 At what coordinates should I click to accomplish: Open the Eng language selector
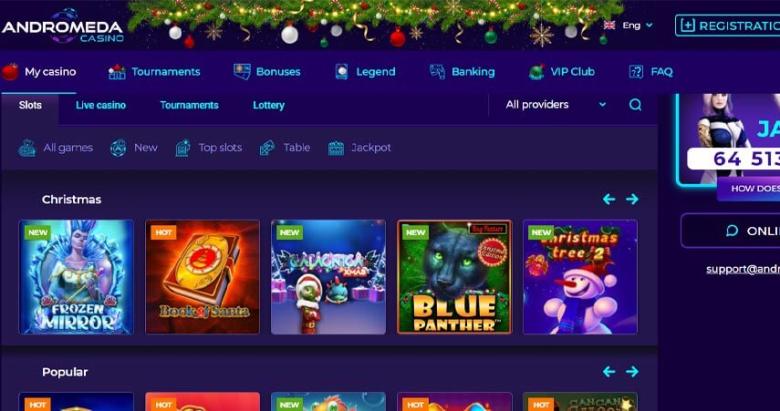(x=628, y=25)
